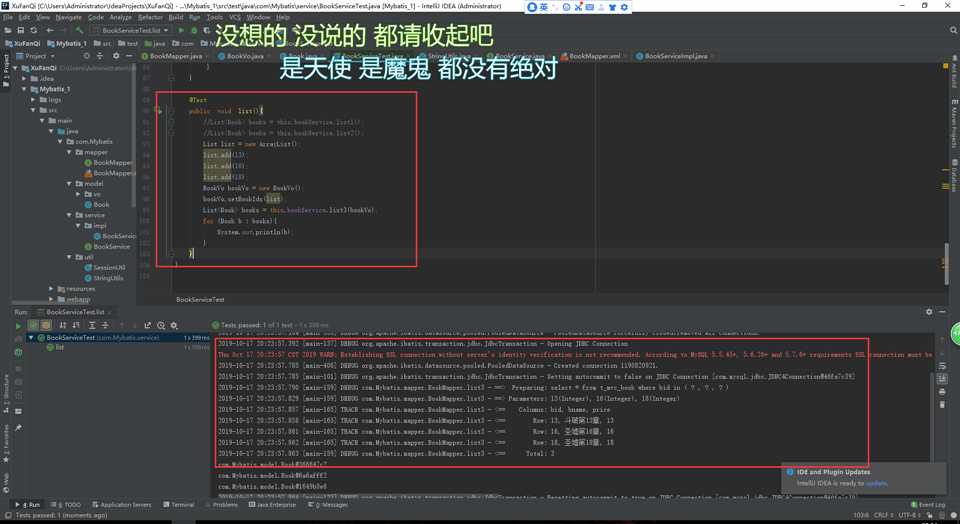Click the pin tab icon in Run sidebar
The width and height of the screenshot is (960, 524).
click(18, 429)
